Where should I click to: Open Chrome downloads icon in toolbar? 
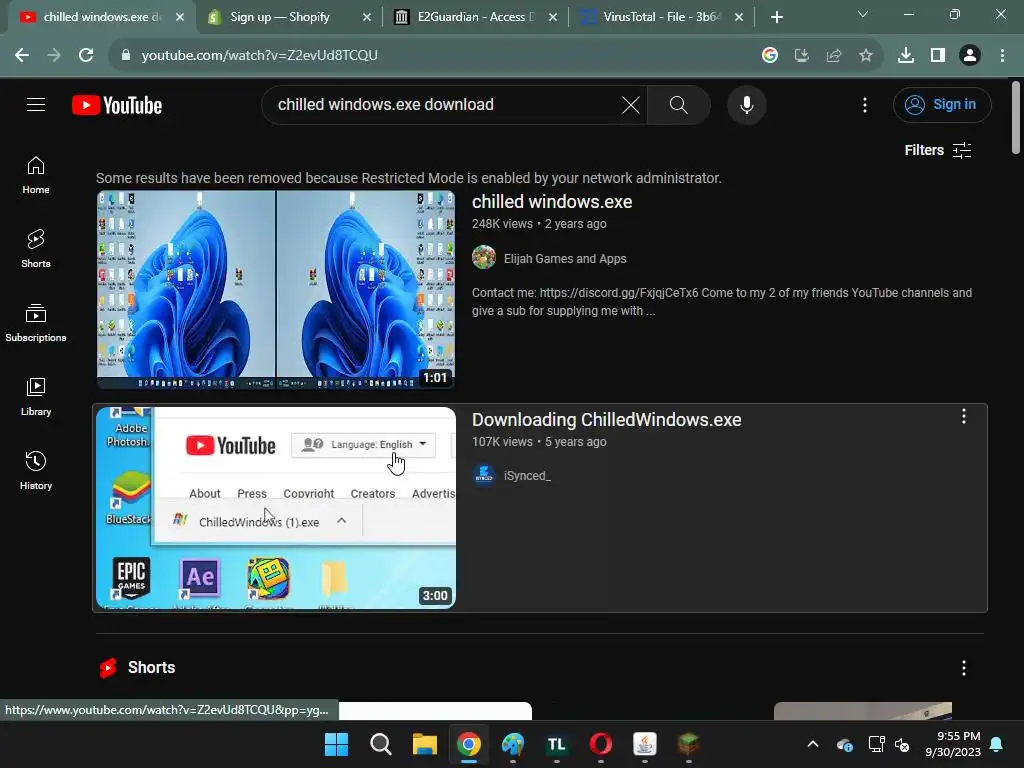click(905, 55)
